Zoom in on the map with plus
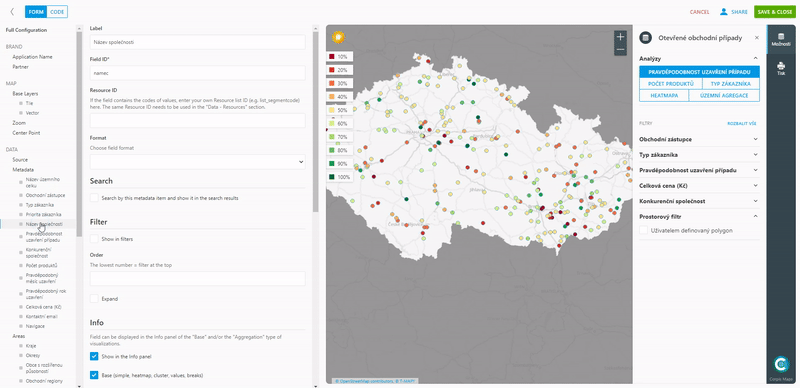800x388 pixels. [620, 37]
